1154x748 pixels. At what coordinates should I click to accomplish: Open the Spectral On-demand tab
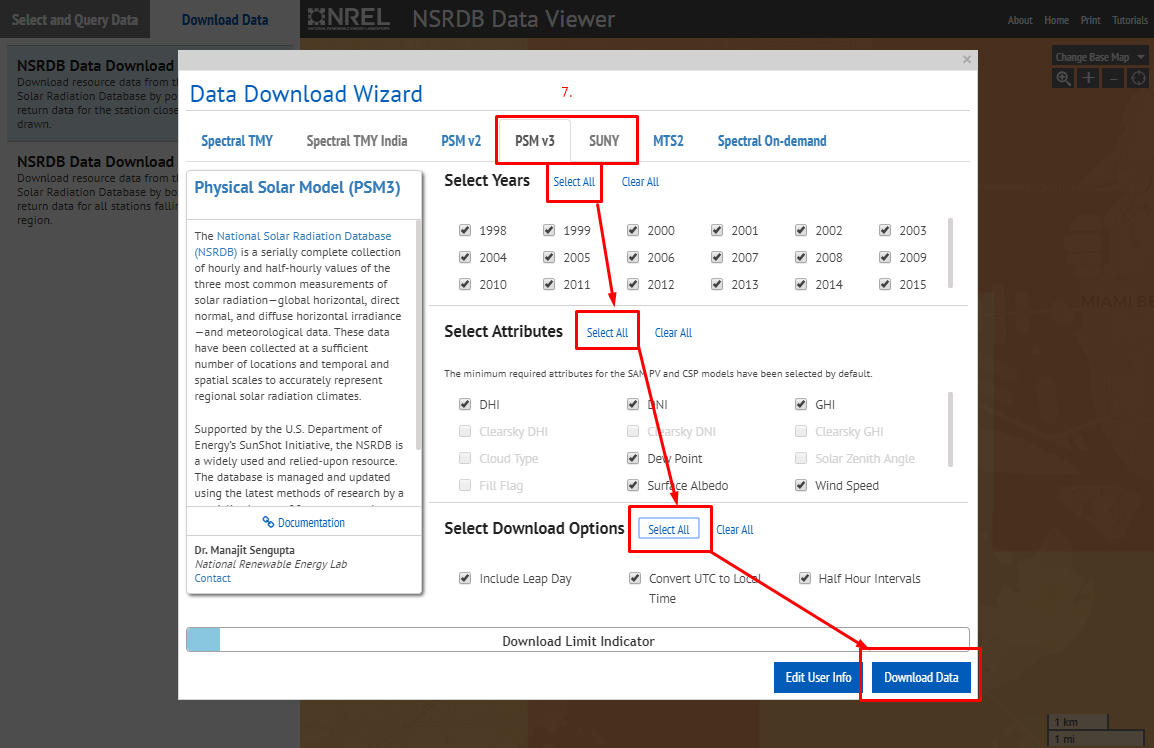click(x=772, y=141)
